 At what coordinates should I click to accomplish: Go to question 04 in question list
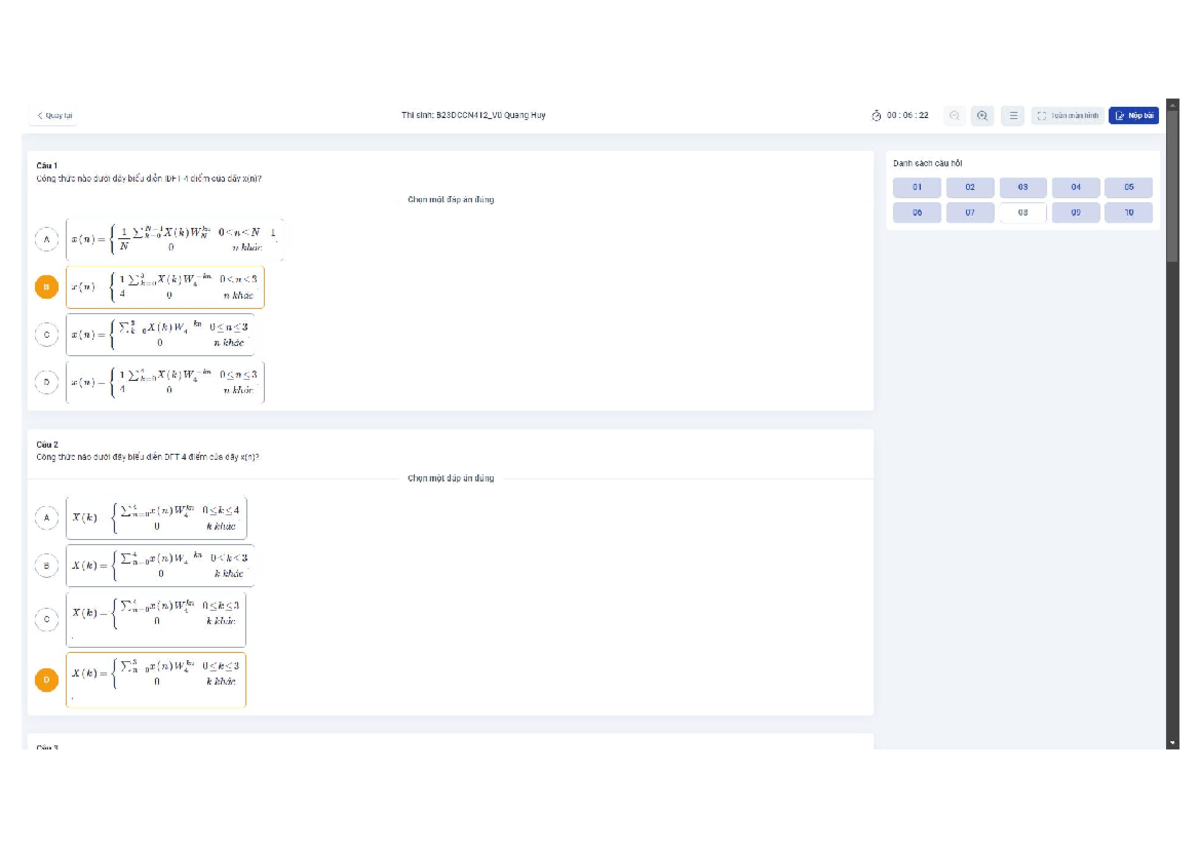click(1076, 187)
